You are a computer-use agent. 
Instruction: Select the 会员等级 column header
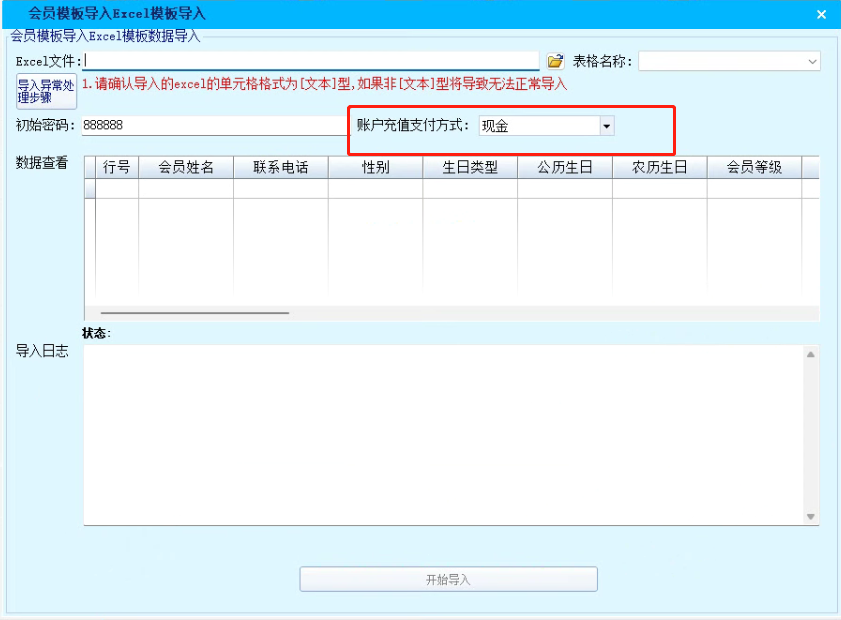[x=755, y=167]
